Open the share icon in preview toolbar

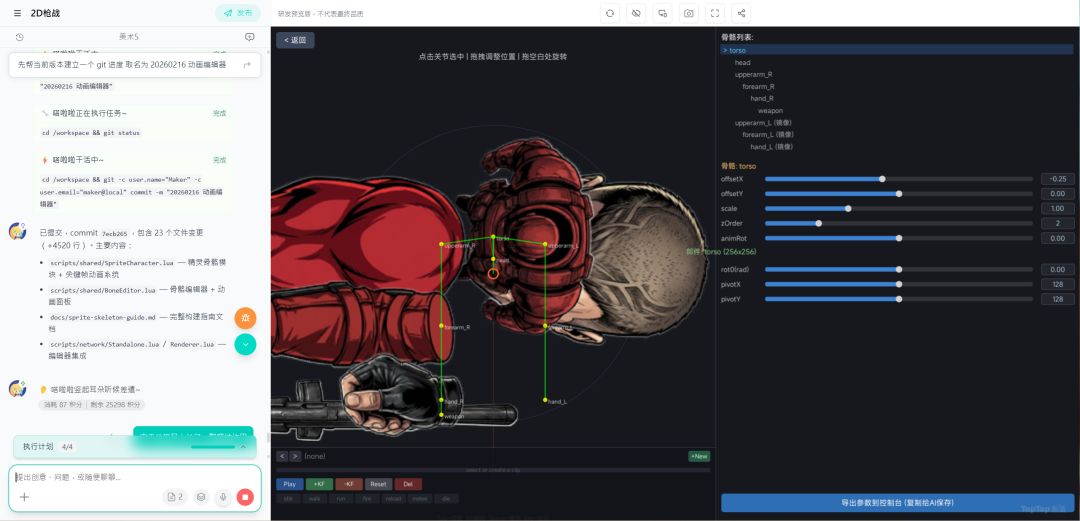click(741, 13)
